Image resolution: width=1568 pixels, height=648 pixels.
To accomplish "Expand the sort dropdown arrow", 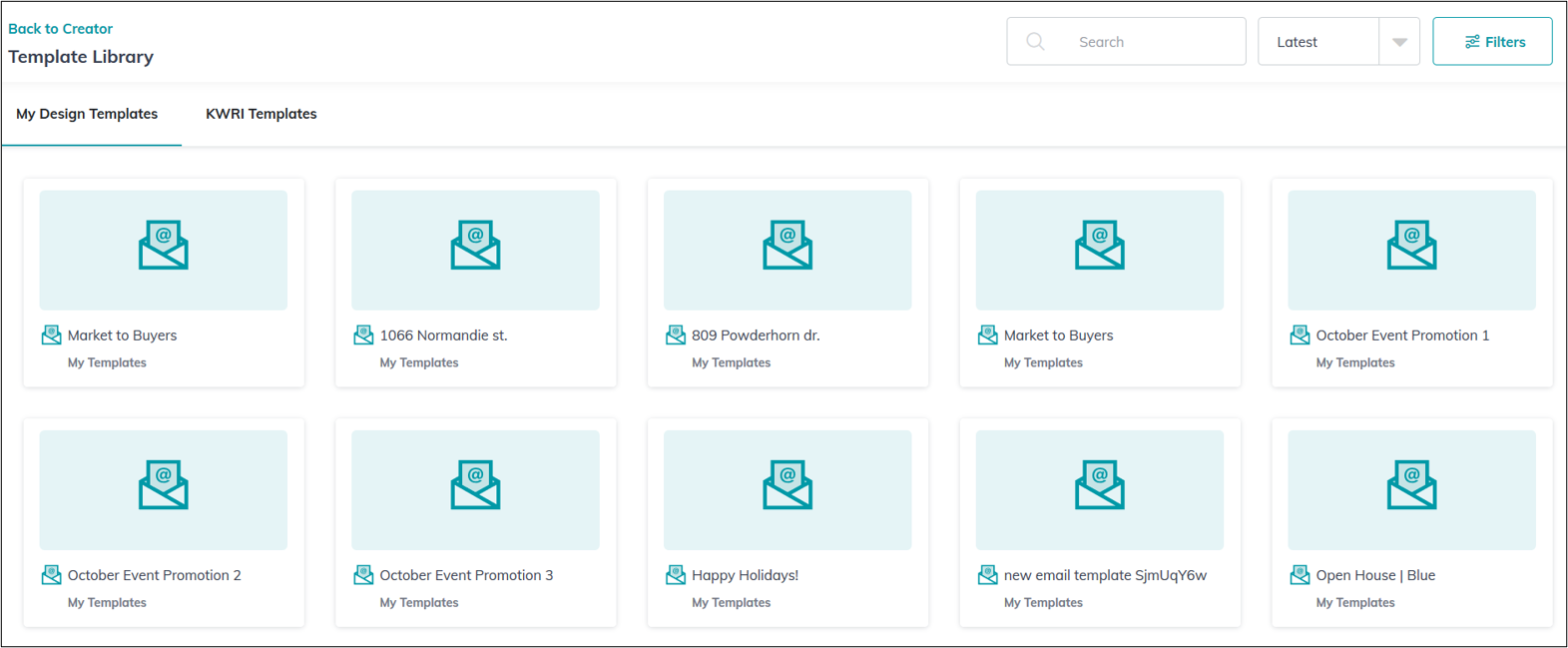I will 1399,42.
